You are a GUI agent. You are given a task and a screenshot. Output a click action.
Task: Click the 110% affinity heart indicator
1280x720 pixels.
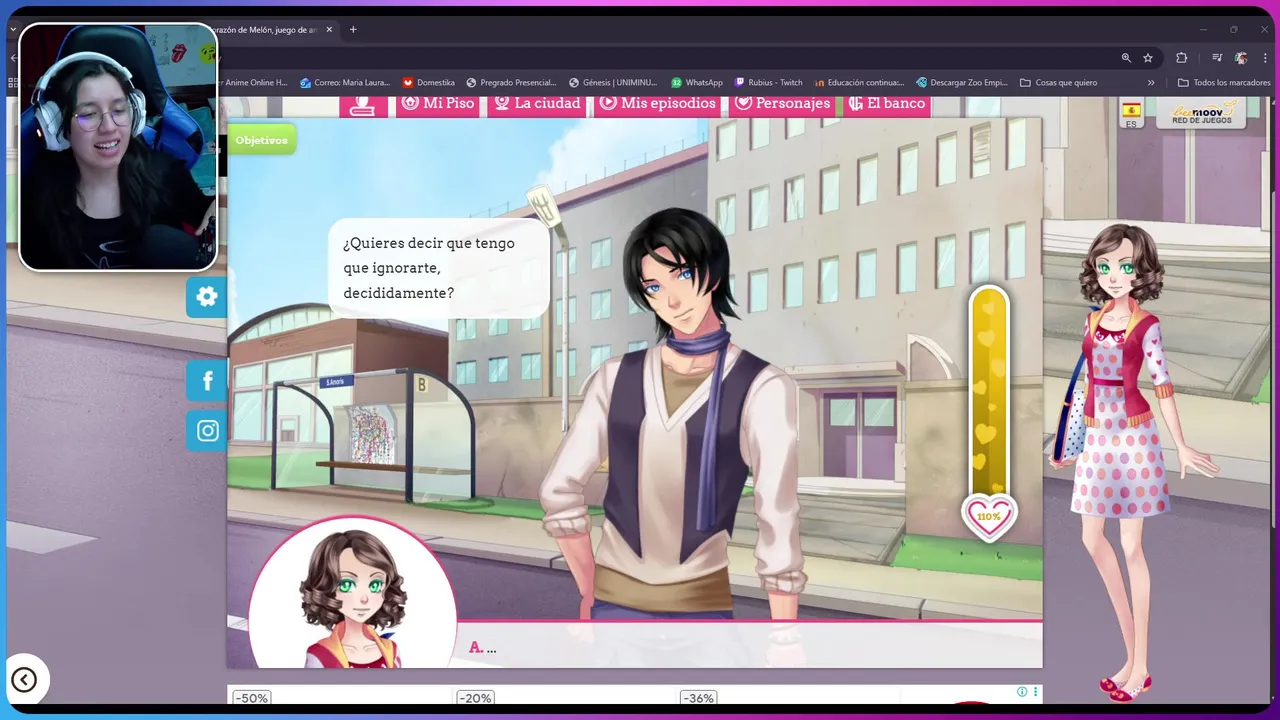pyautogui.click(x=989, y=517)
